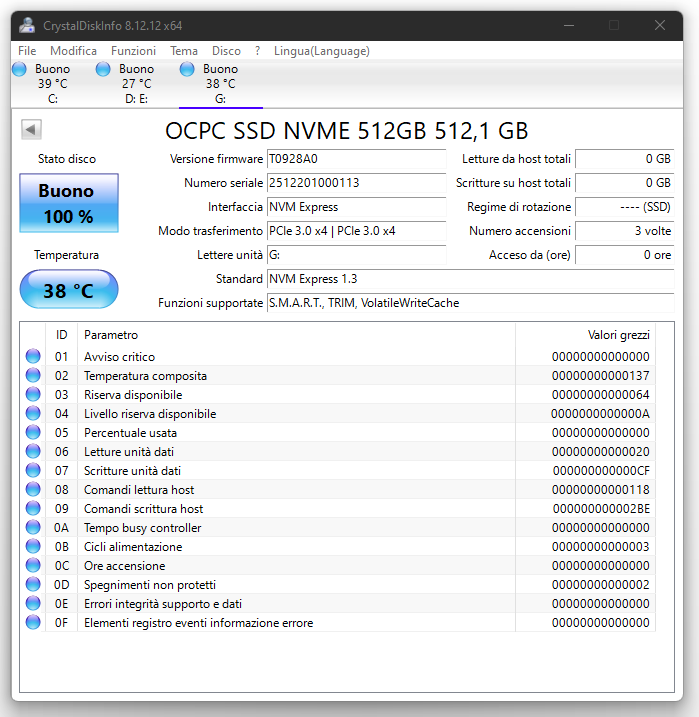Select raw value 00000000000118
The width and height of the screenshot is (699, 717).
(x=601, y=490)
